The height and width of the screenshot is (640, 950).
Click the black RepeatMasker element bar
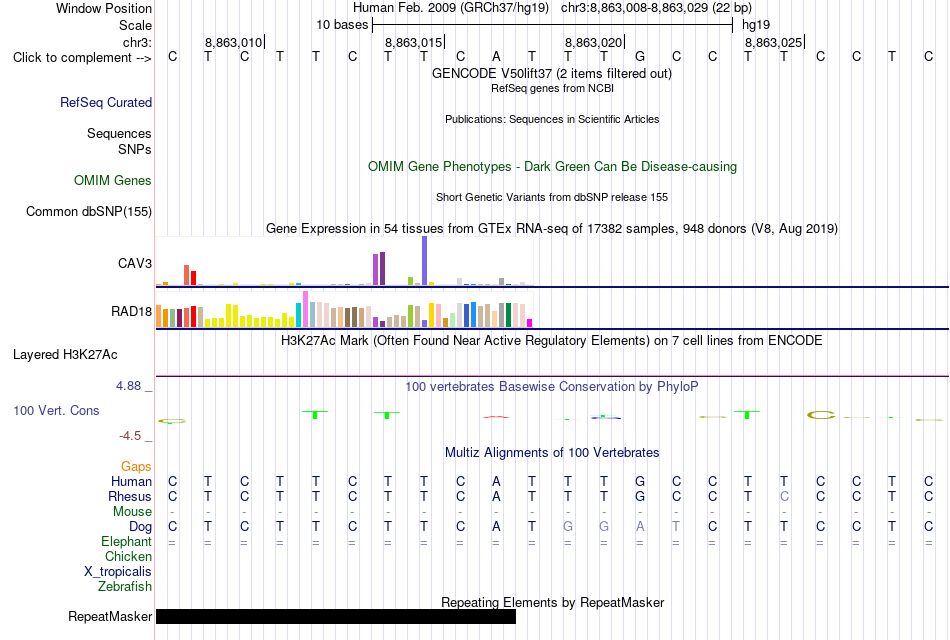pyautogui.click(x=336, y=616)
